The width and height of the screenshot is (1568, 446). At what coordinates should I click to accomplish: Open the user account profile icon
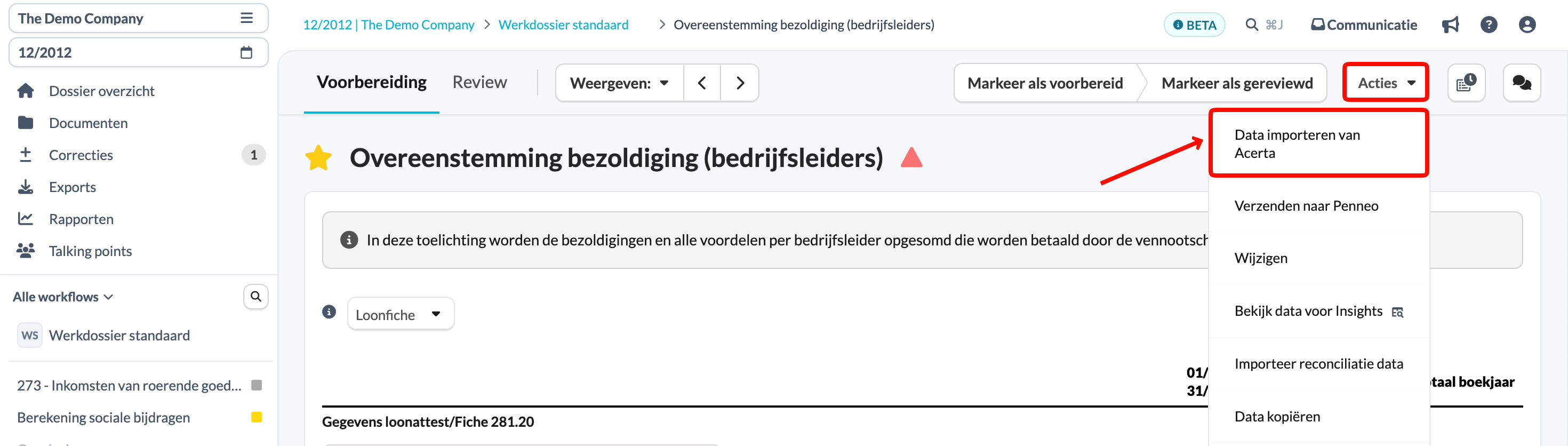click(1527, 25)
